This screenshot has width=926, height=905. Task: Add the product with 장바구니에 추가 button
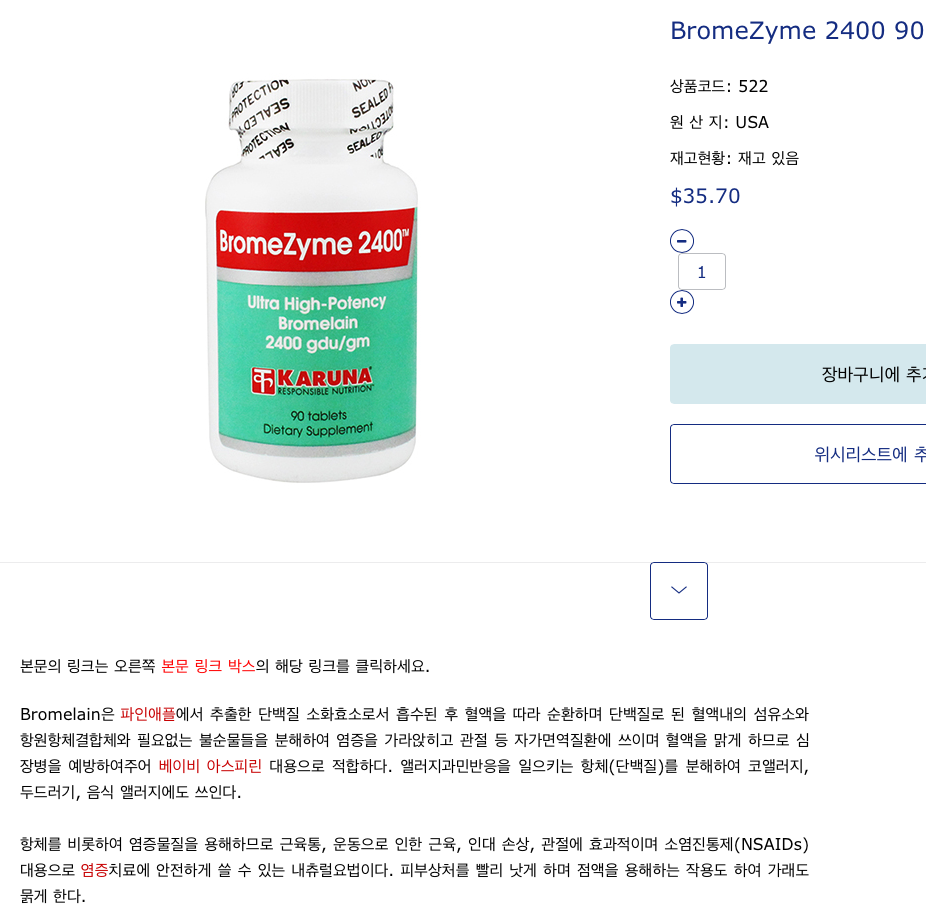point(798,374)
